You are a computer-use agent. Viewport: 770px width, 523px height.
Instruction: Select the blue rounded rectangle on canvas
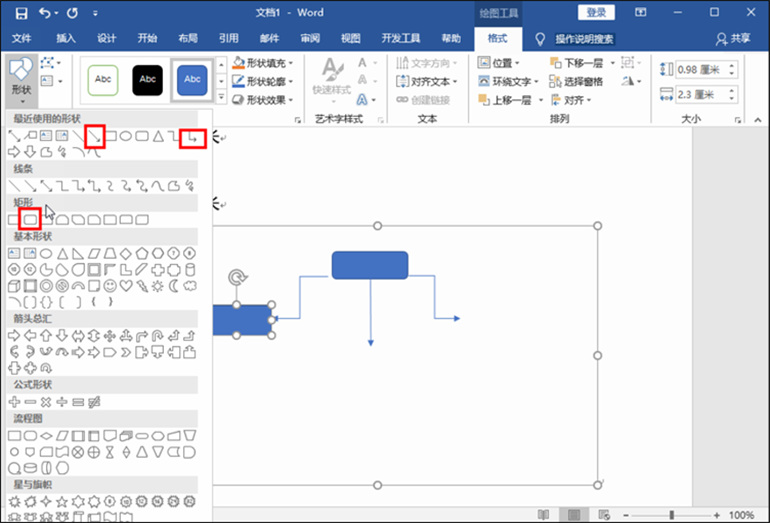[x=370, y=265]
